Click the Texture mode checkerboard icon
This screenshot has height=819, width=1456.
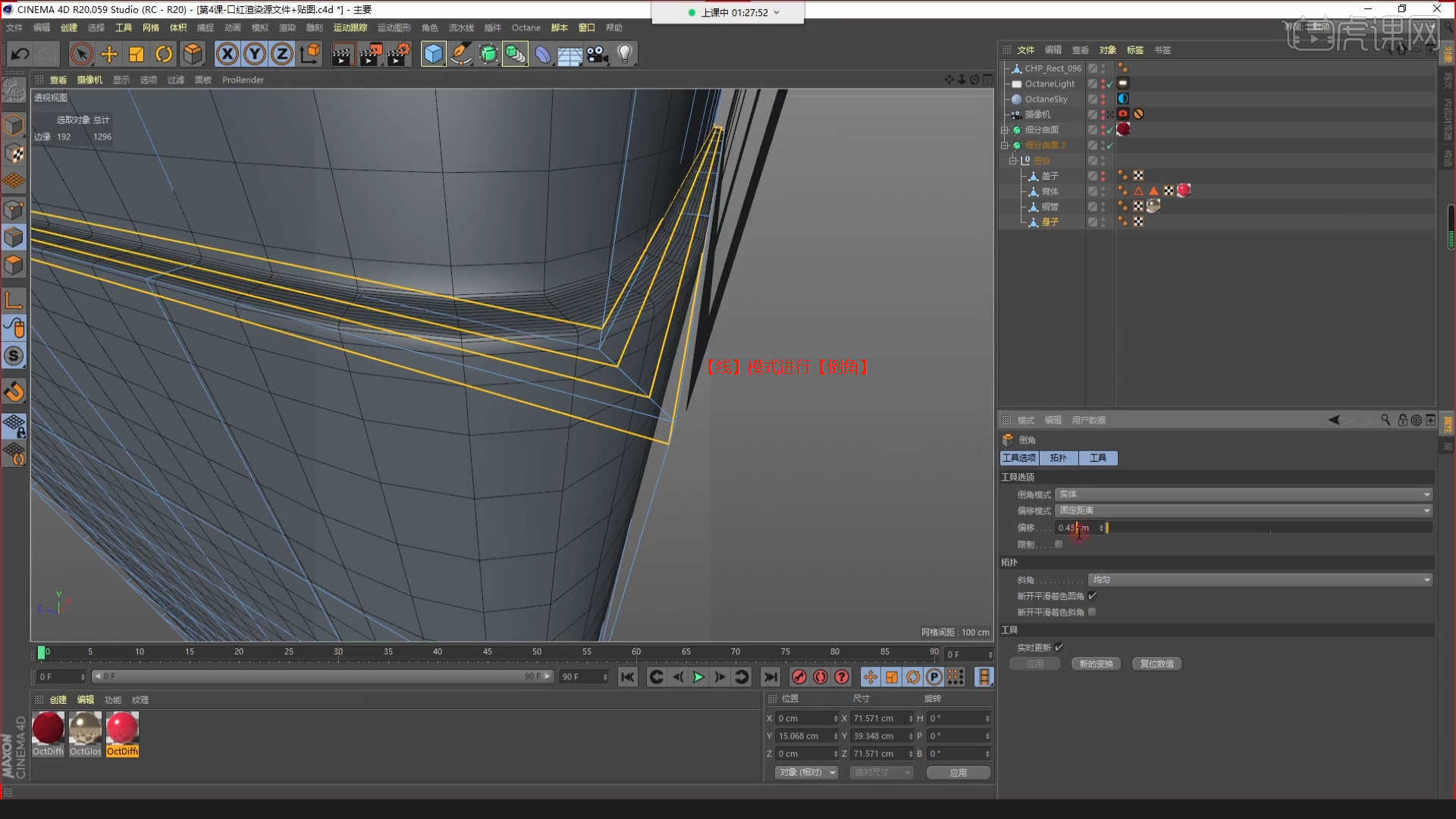click(14, 153)
